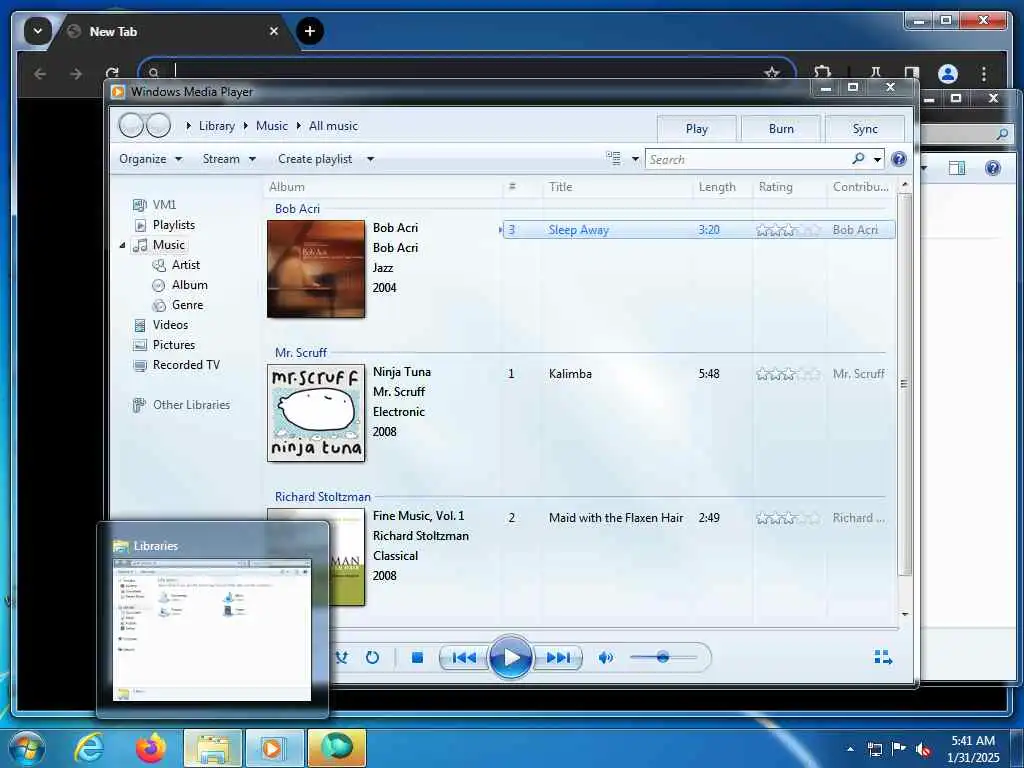The height and width of the screenshot is (768, 1024).
Task: Bookmark page star icon in Chrome
Action: (772, 72)
